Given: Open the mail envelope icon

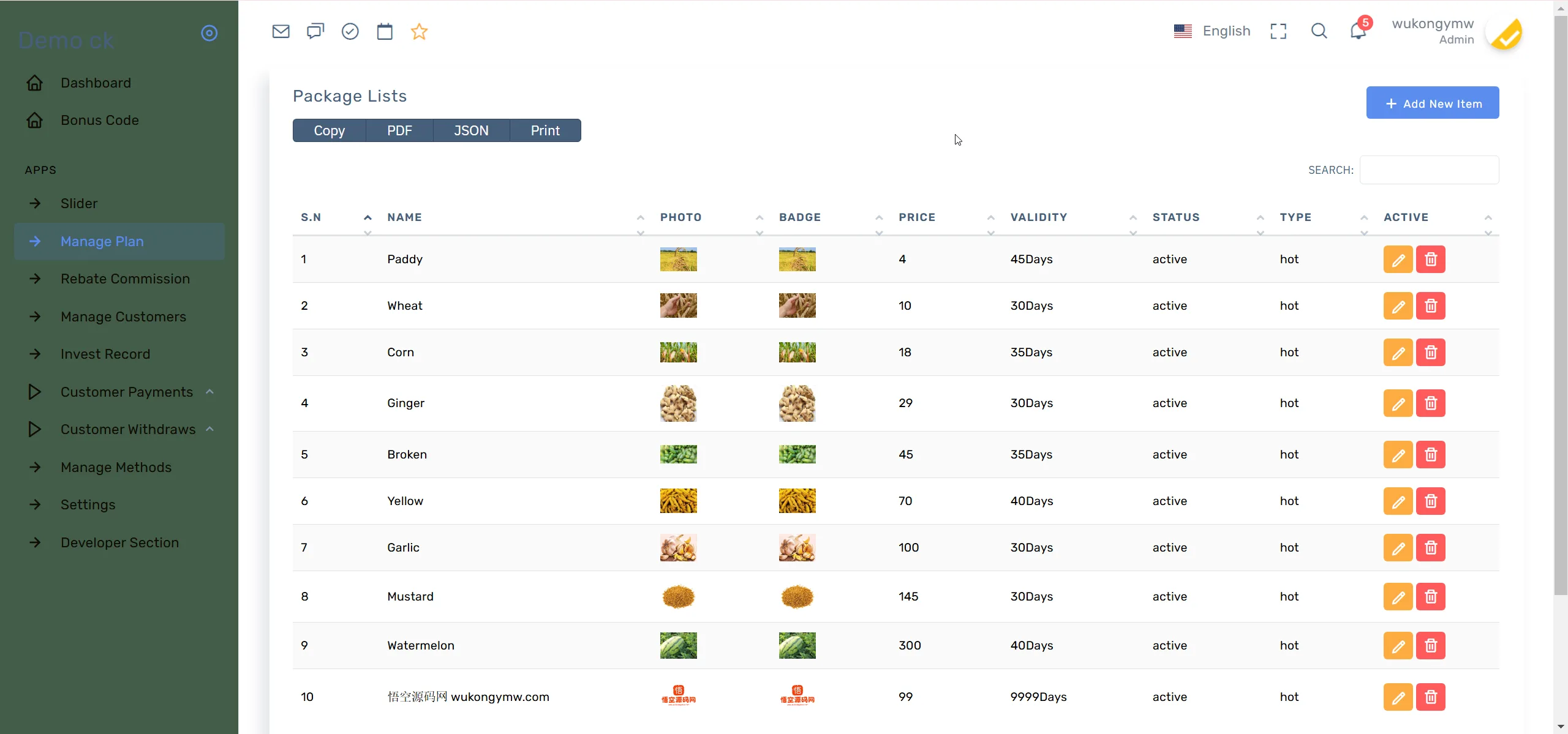Looking at the screenshot, I should click(x=281, y=31).
